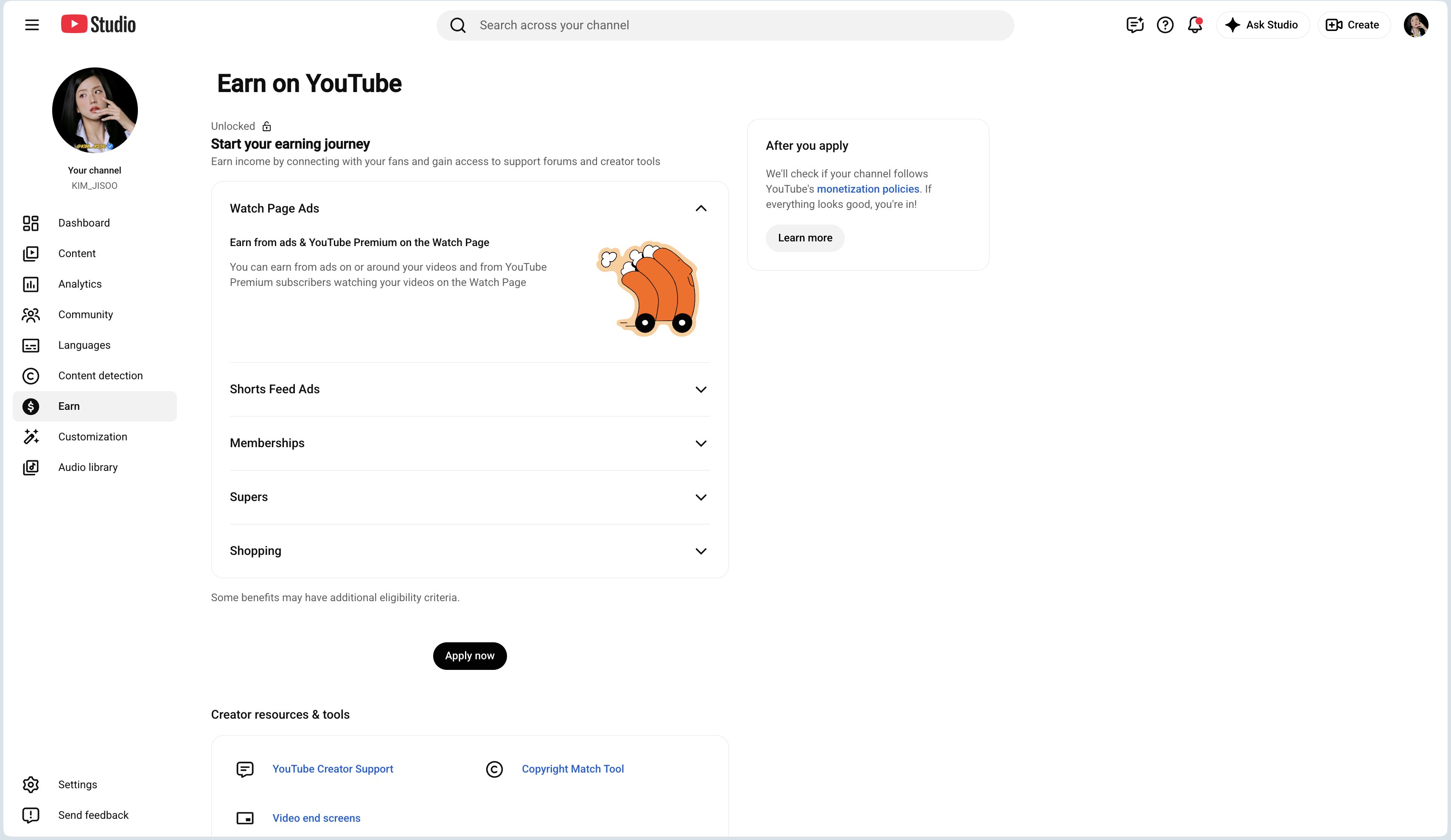Click the Creator resources & tools heading

pos(280,714)
